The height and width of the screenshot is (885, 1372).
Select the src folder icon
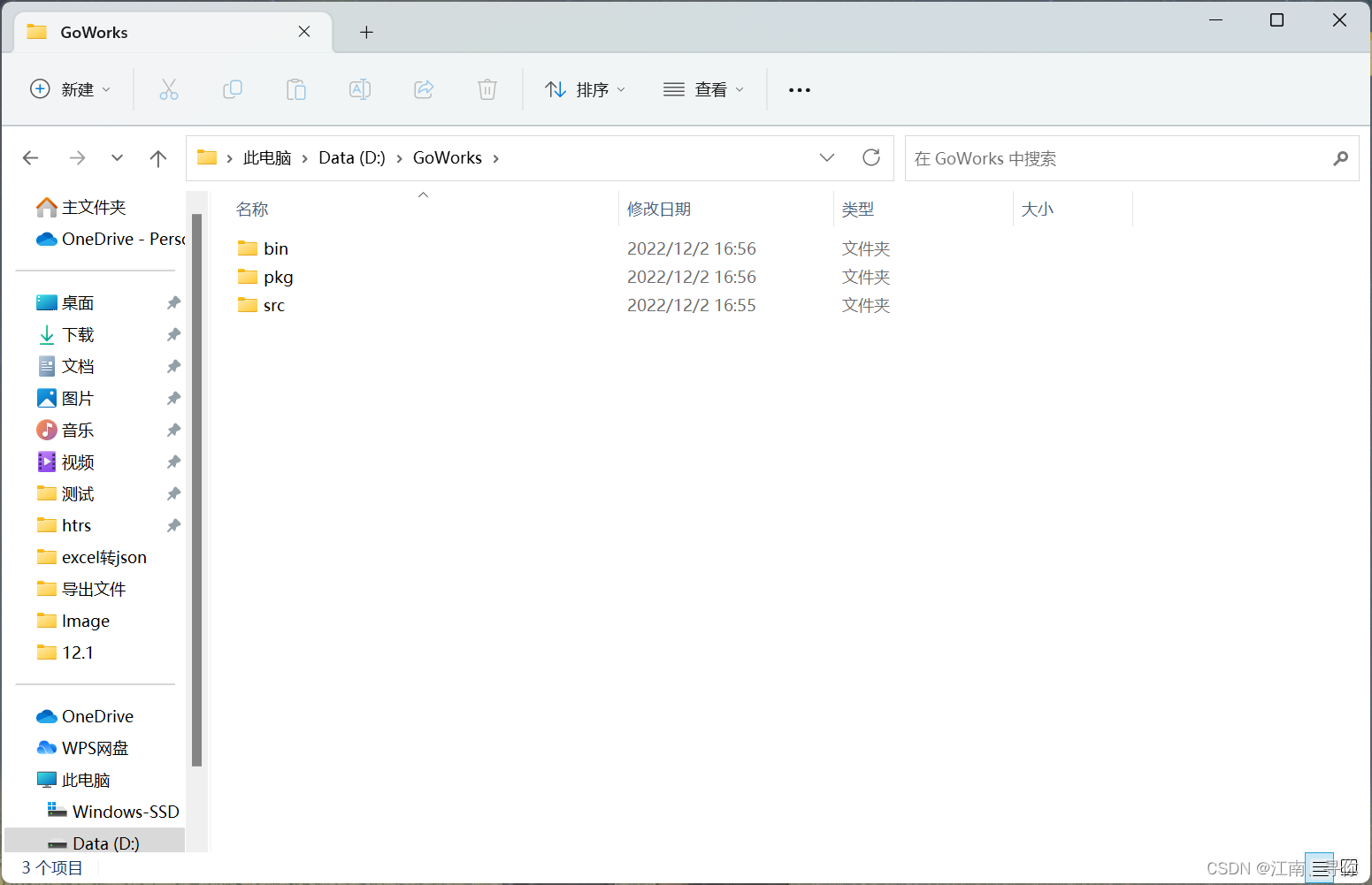248,305
